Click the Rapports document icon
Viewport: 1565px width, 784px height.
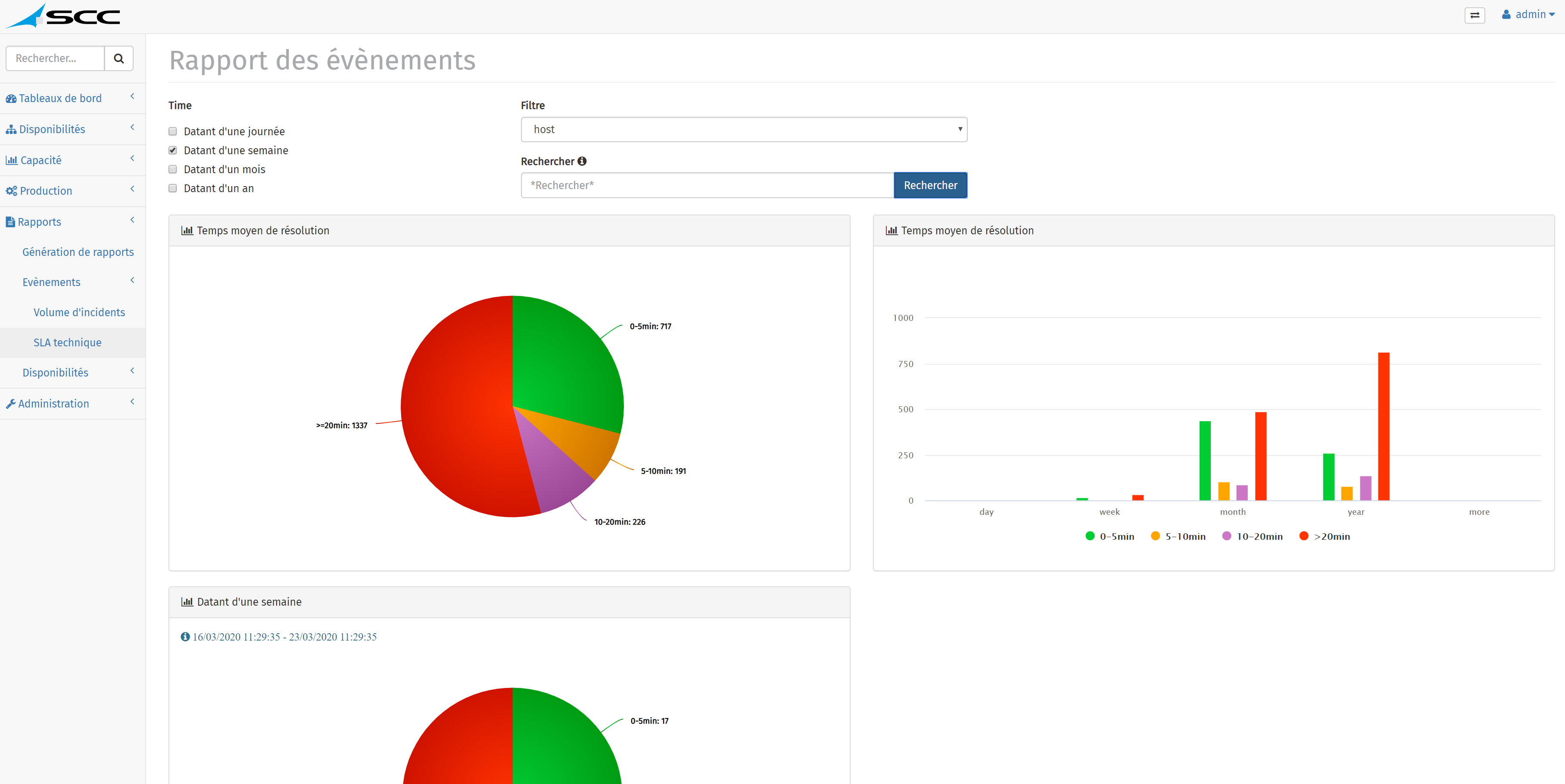pyautogui.click(x=10, y=222)
